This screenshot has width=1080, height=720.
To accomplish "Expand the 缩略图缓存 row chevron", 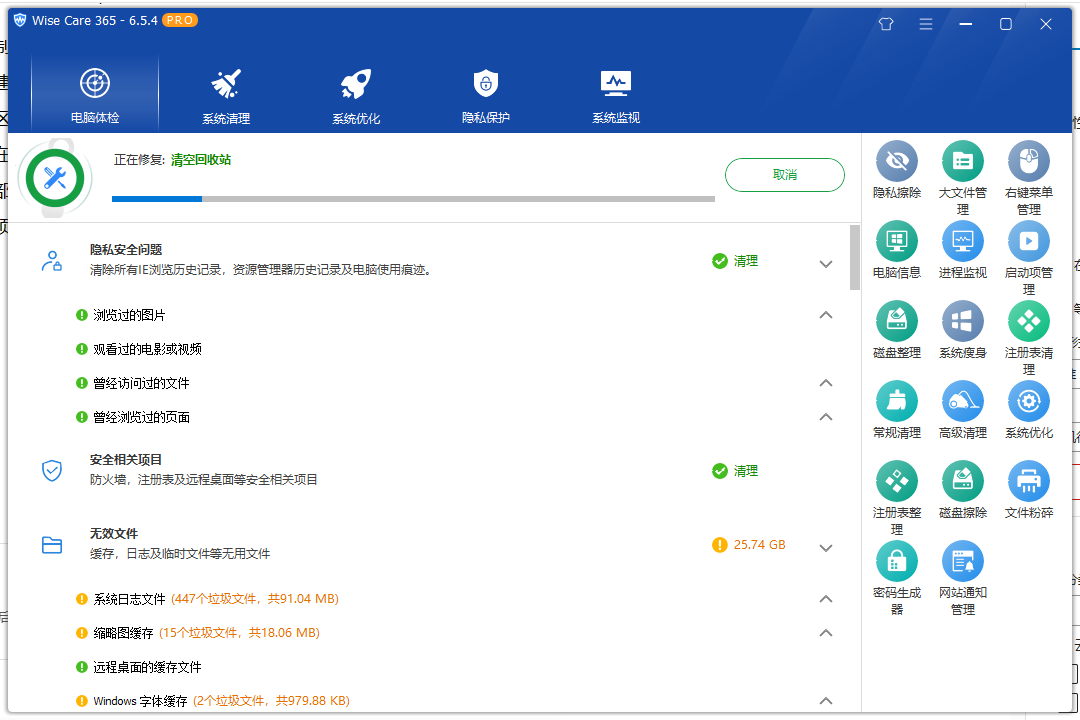I will [x=826, y=632].
